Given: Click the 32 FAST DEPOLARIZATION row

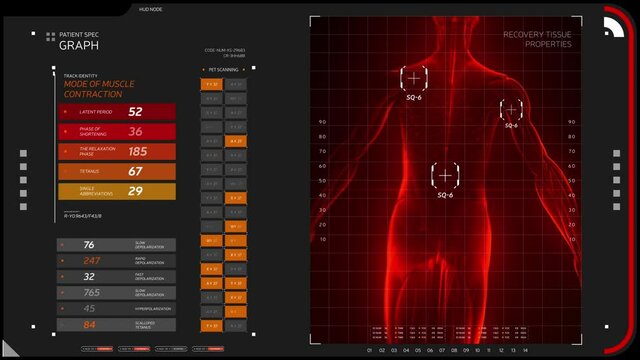Looking at the screenshot, I should [116, 277].
